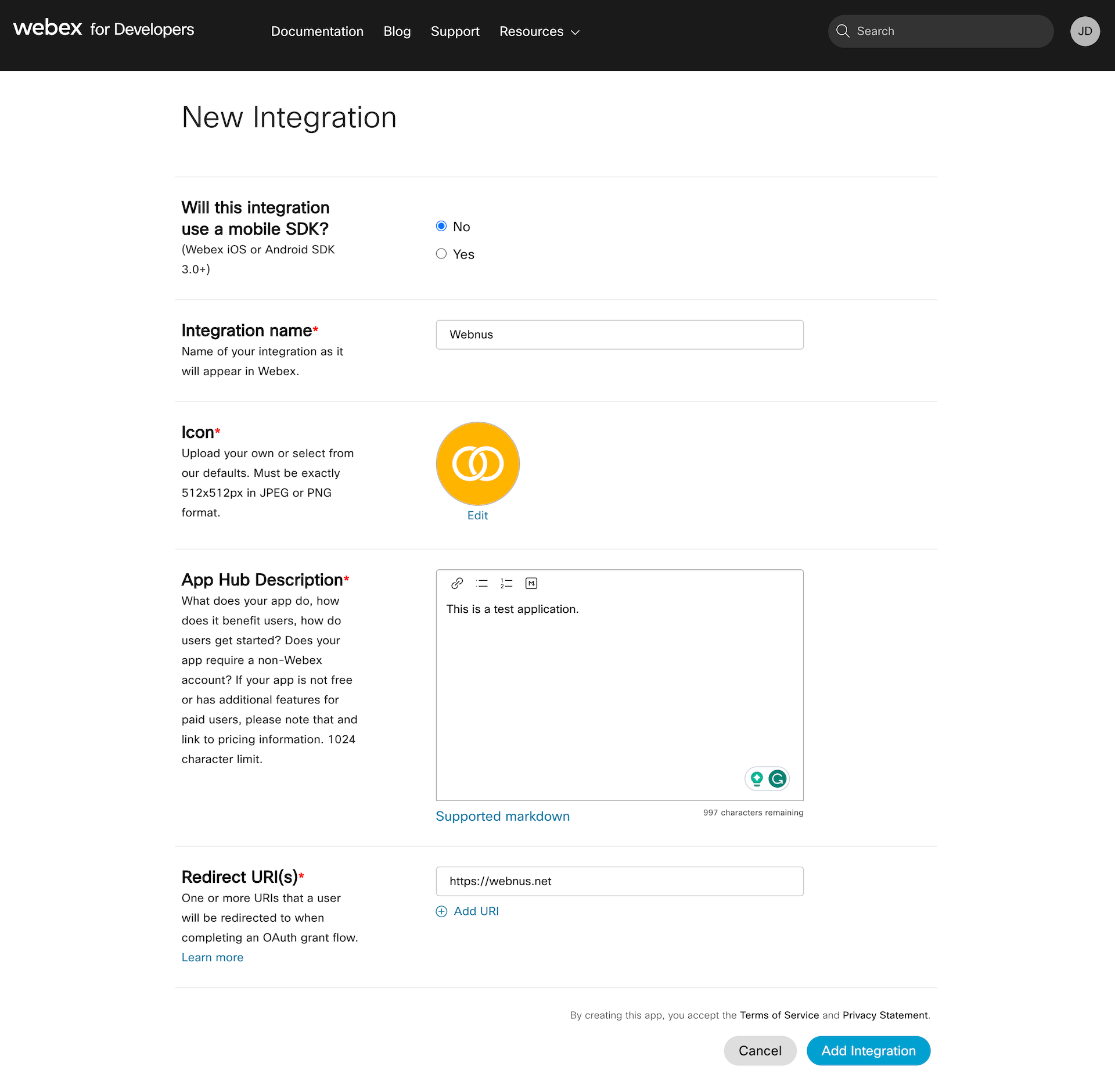Open the JD user avatar menu

tap(1085, 31)
